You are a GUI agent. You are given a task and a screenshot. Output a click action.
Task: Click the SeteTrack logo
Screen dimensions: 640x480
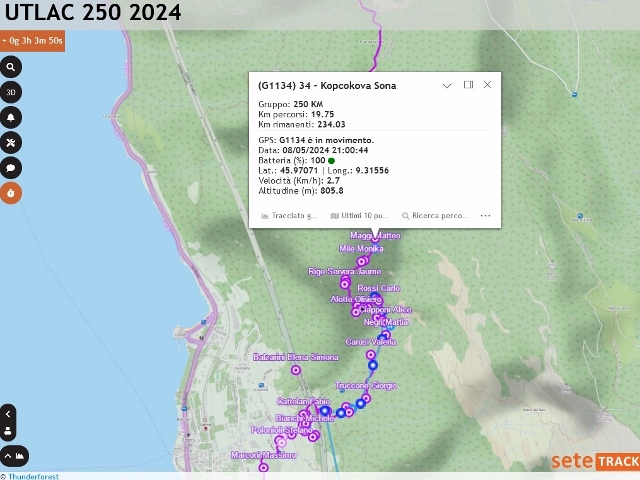click(596, 461)
